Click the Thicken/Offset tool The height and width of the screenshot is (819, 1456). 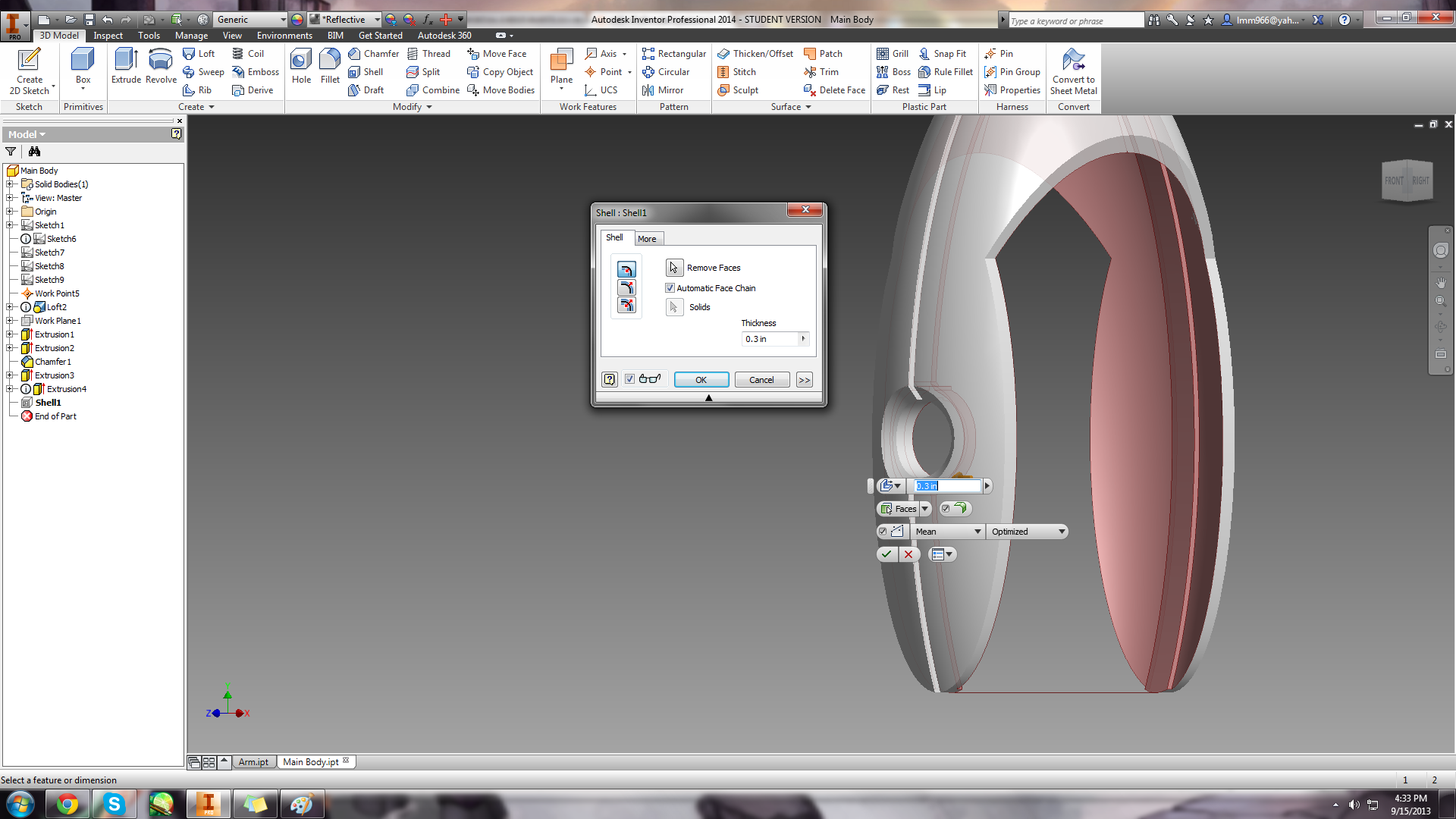(755, 54)
